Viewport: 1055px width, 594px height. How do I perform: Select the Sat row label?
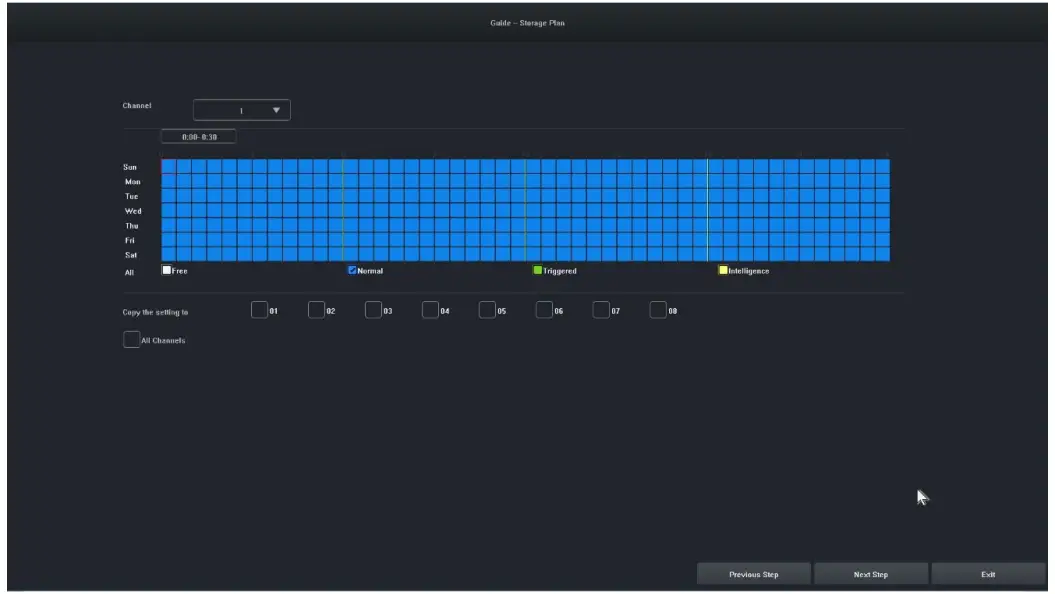tap(131, 255)
